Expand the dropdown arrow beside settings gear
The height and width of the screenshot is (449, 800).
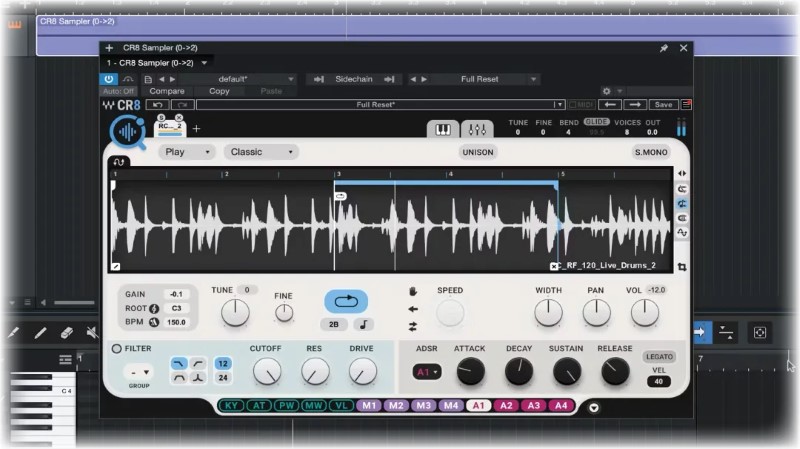[x=619, y=91]
